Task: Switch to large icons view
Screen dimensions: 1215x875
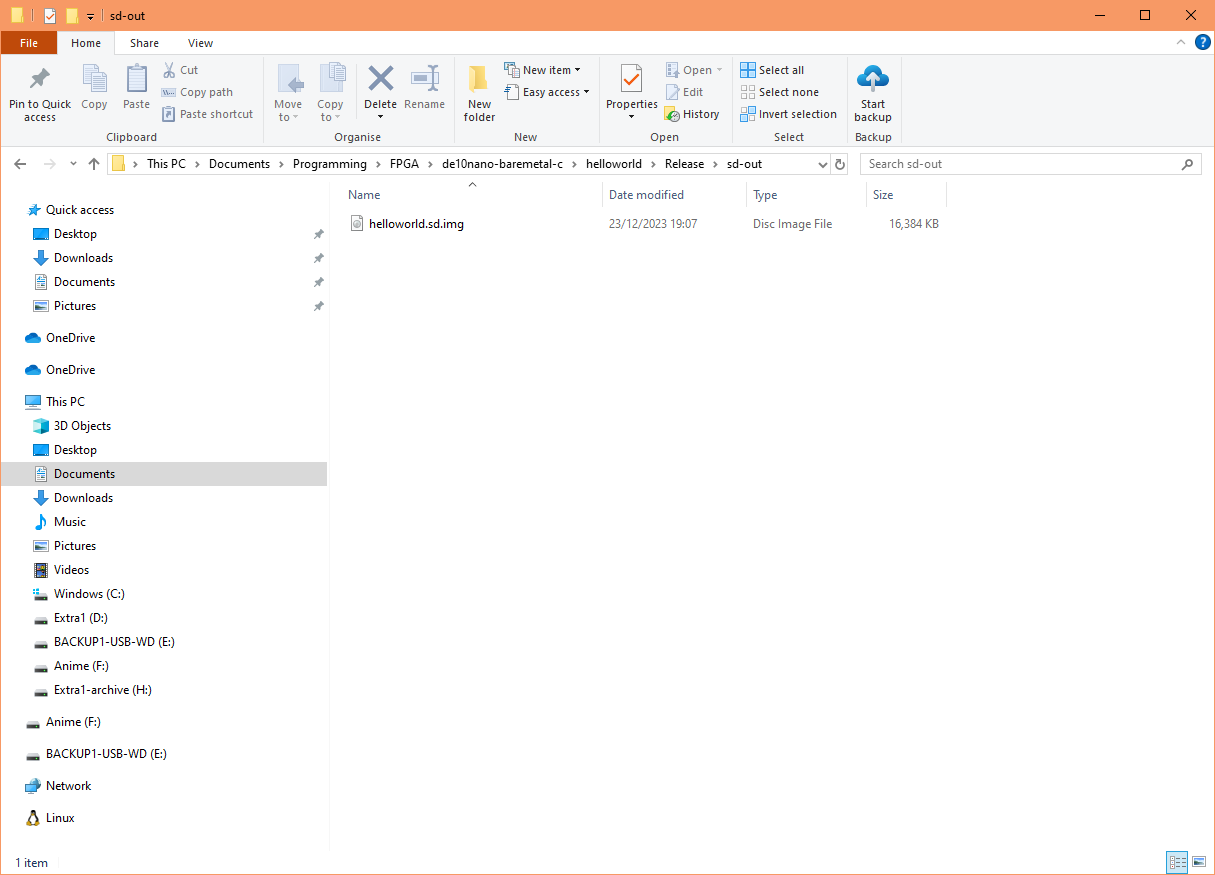Action: pos(1198,862)
